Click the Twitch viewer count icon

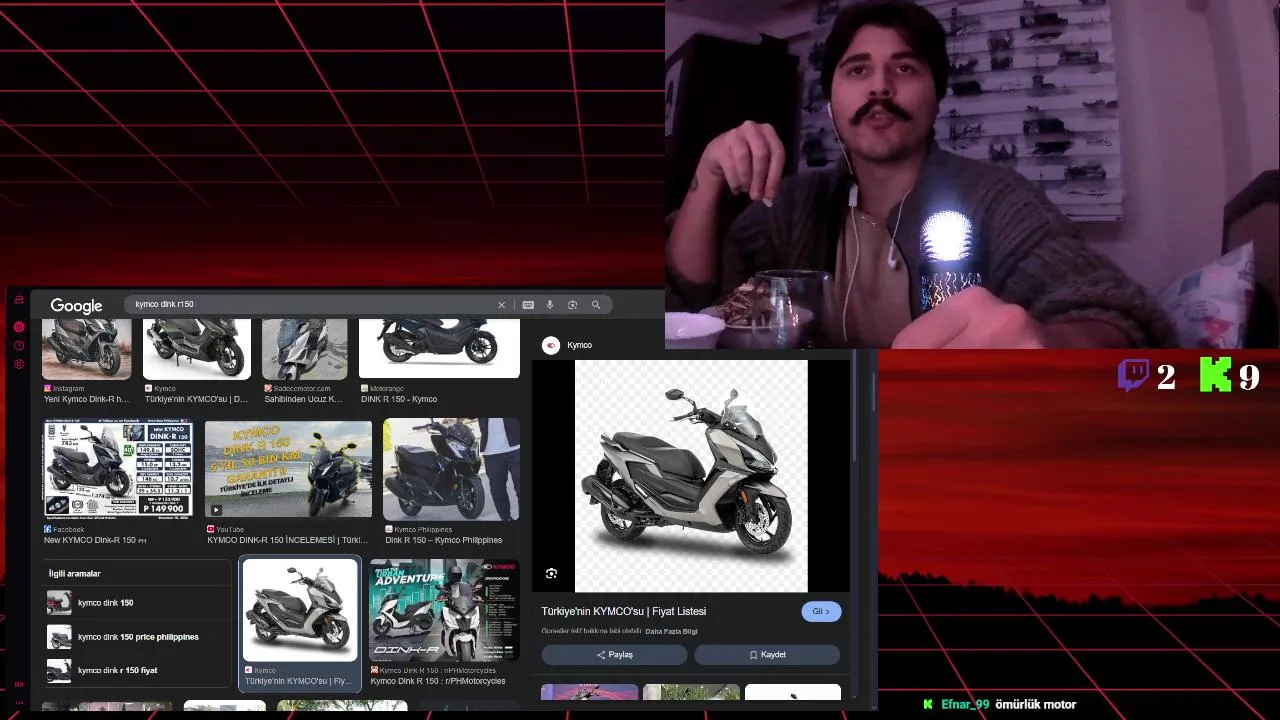1133,376
